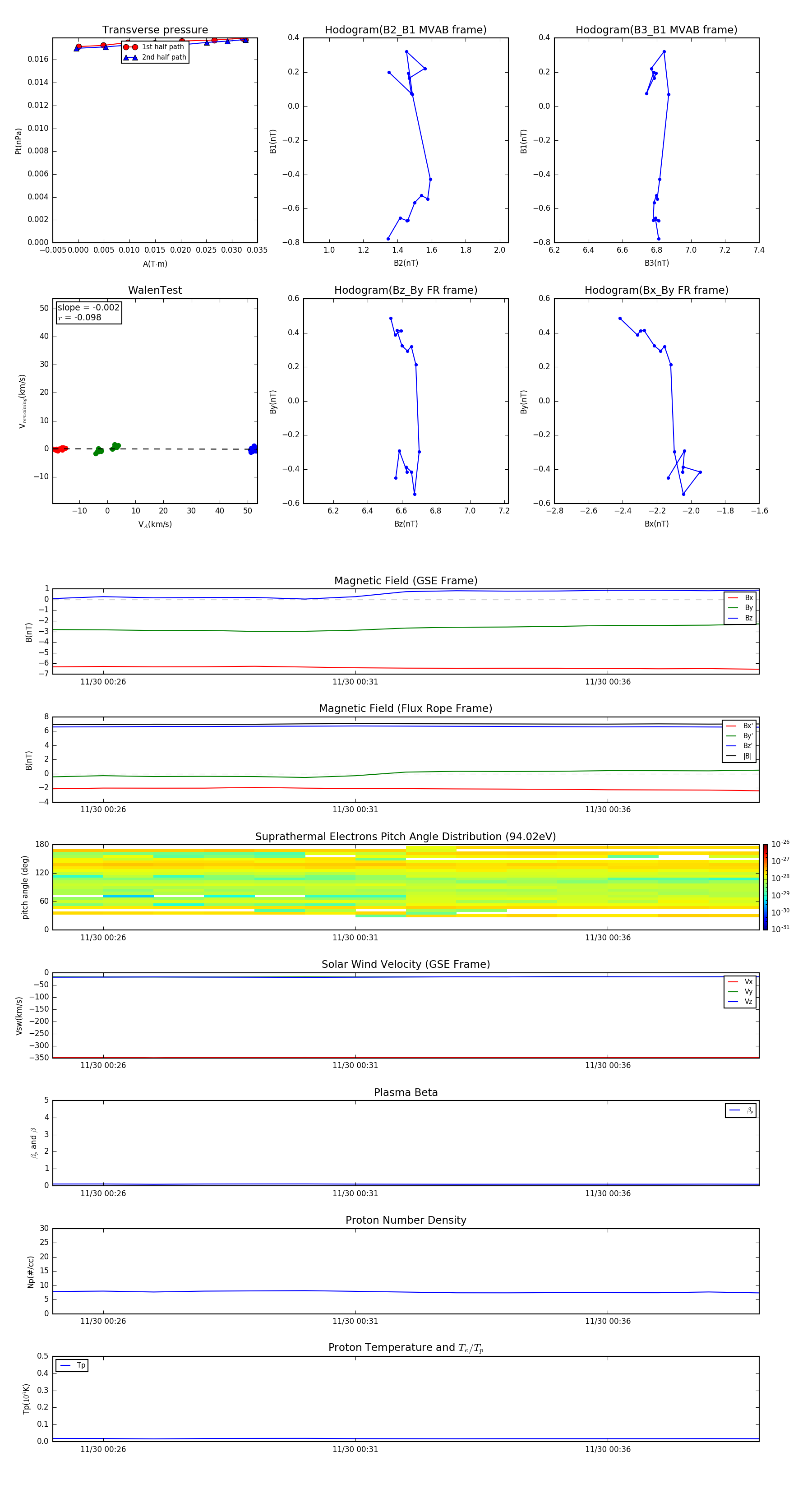Click the Walen test V_A(km/s) axis label

[155, 524]
